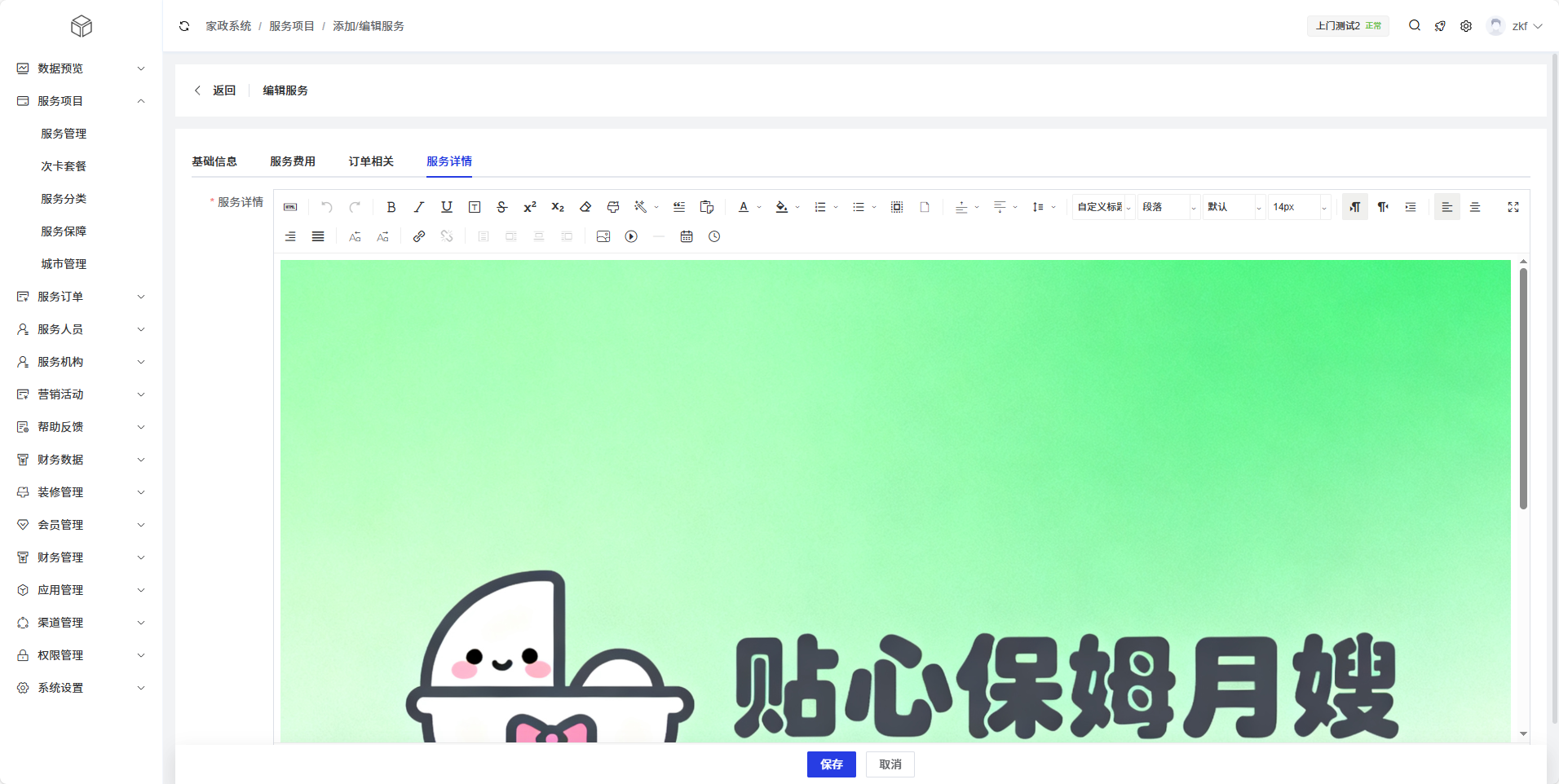Toggle fullscreen editor mode
Viewport: 1559px width, 784px height.
point(1513,207)
